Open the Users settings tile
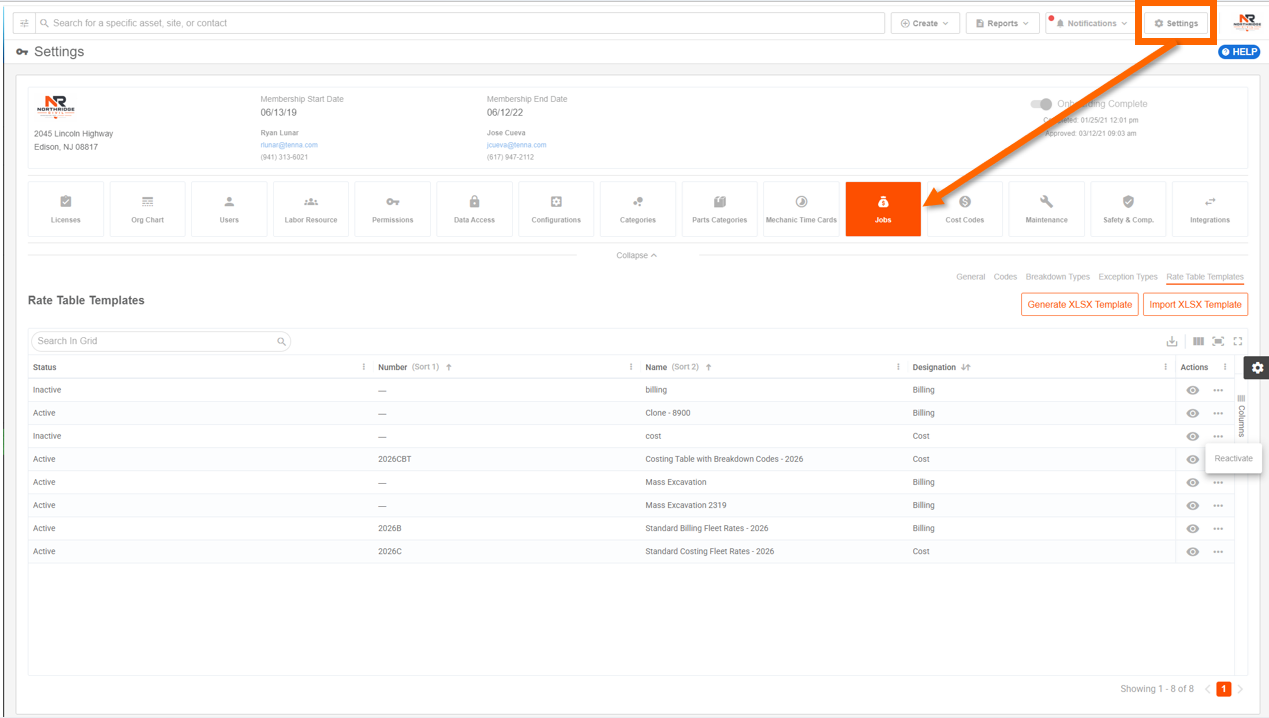Image resolution: width=1269 pixels, height=718 pixels. click(229, 209)
